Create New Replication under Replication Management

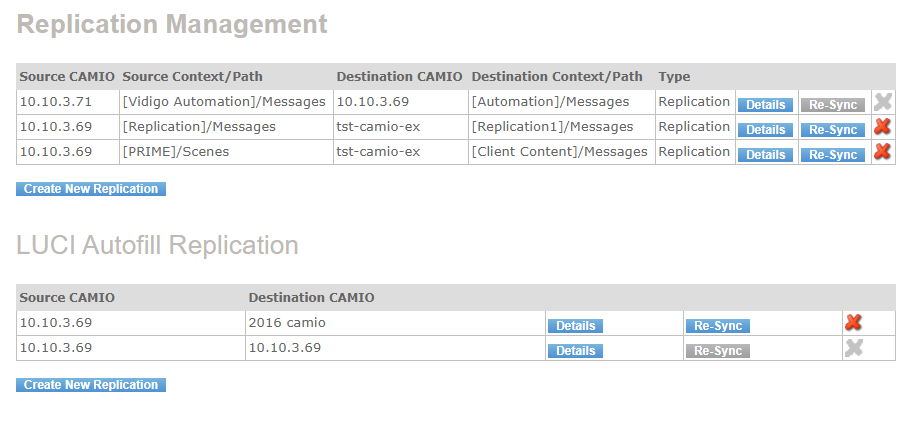(91, 189)
